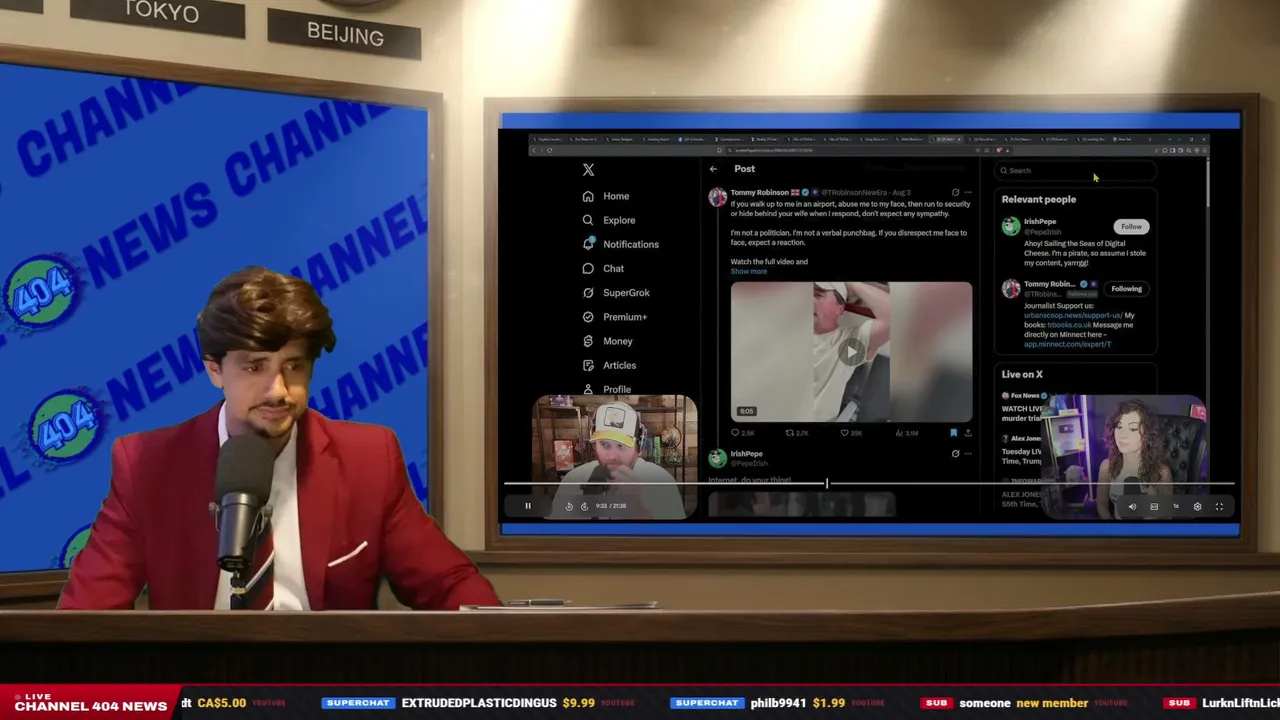Toggle the video player captions button
The height and width of the screenshot is (720, 1280).
pos(1154,507)
